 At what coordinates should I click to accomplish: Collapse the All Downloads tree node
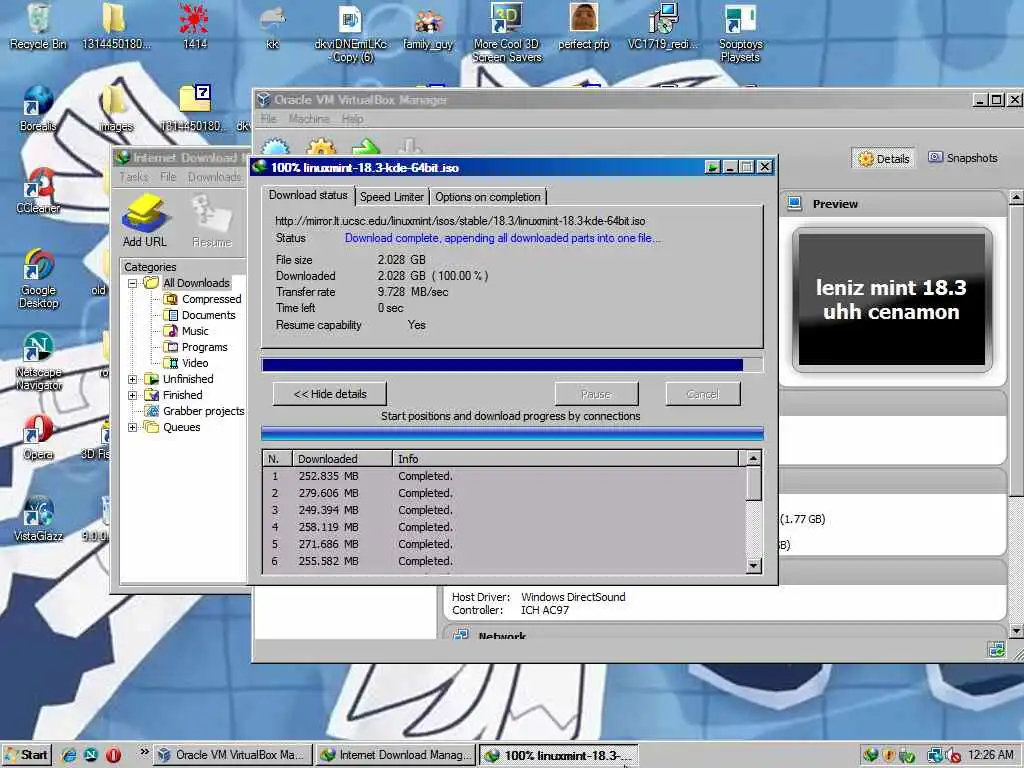click(x=133, y=283)
